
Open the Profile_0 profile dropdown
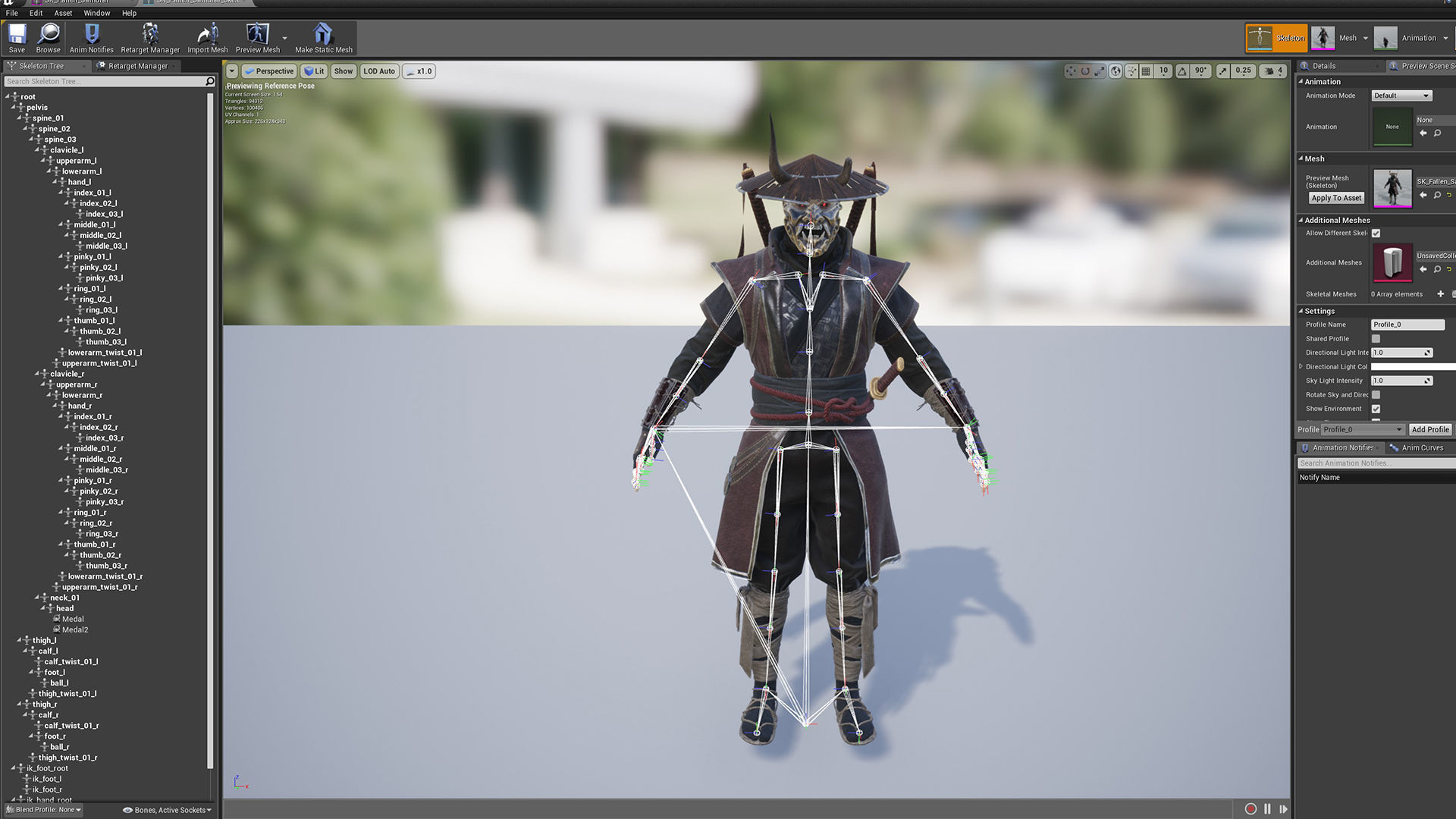1362,429
